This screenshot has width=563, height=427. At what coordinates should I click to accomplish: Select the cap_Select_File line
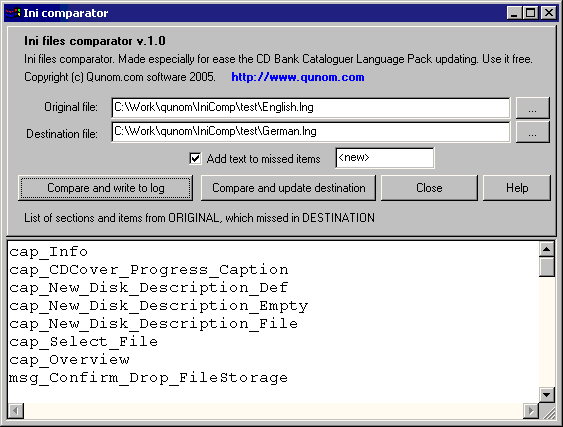coord(83,342)
